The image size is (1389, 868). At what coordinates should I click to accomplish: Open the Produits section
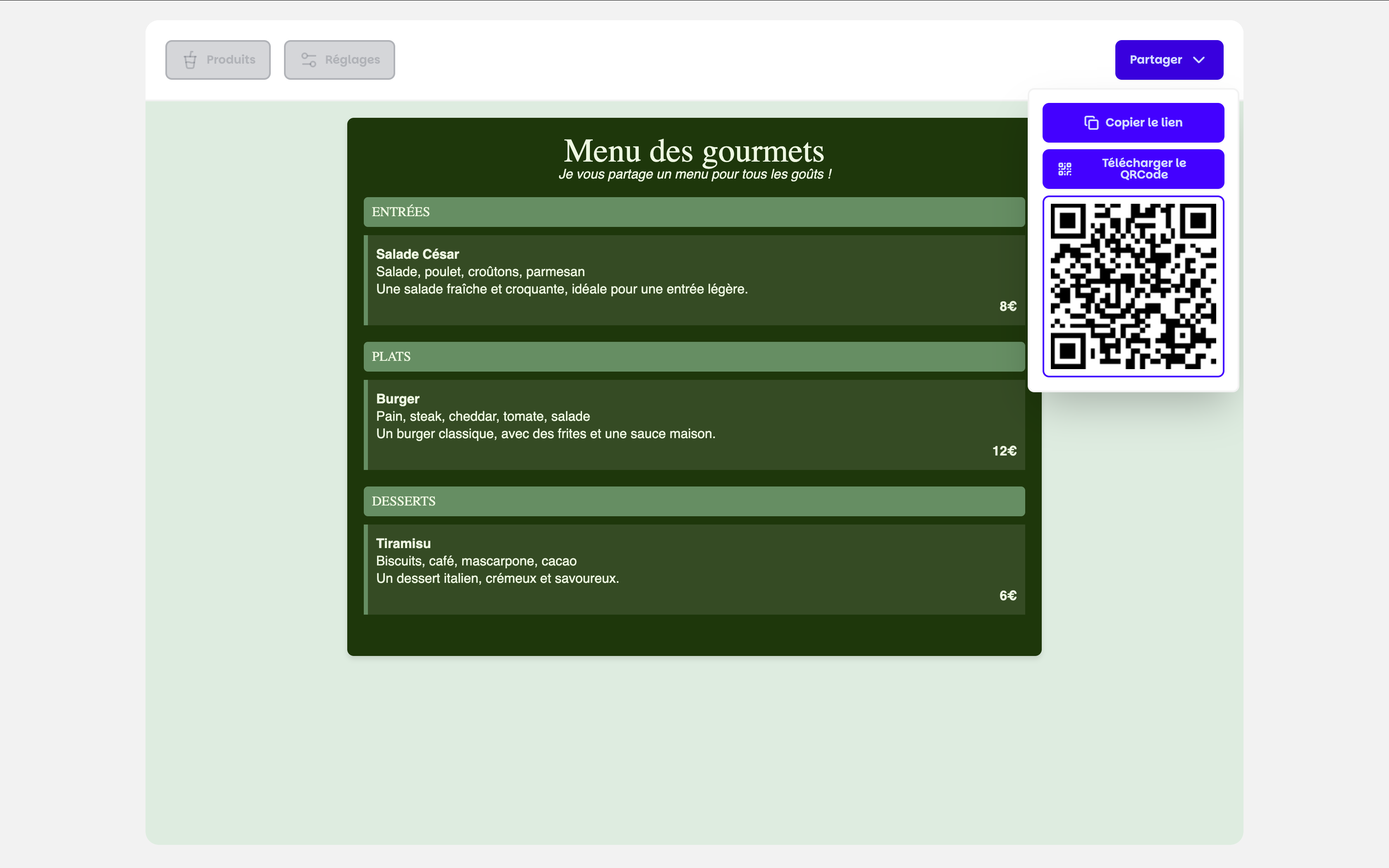coord(218,60)
